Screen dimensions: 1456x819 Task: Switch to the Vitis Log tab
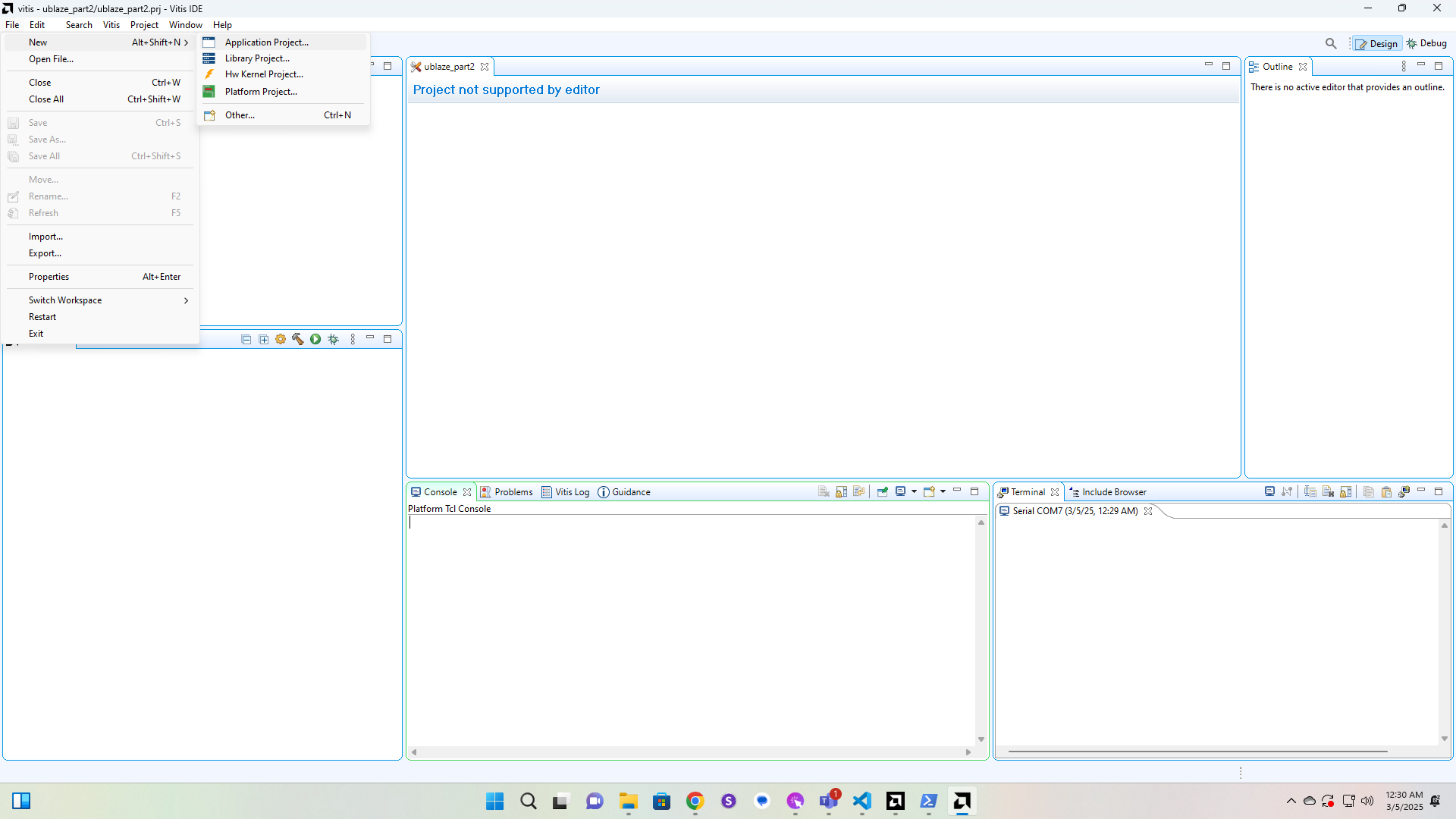pyautogui.click(x=571, y=491)
